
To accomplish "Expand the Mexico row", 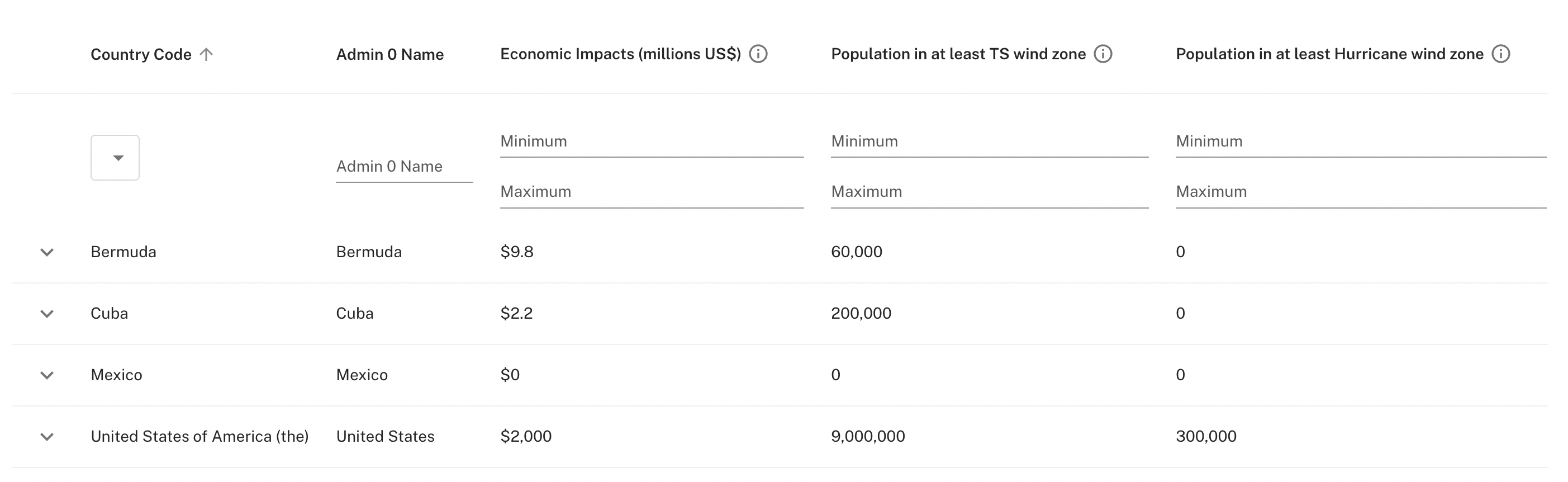I will (47, 375).
